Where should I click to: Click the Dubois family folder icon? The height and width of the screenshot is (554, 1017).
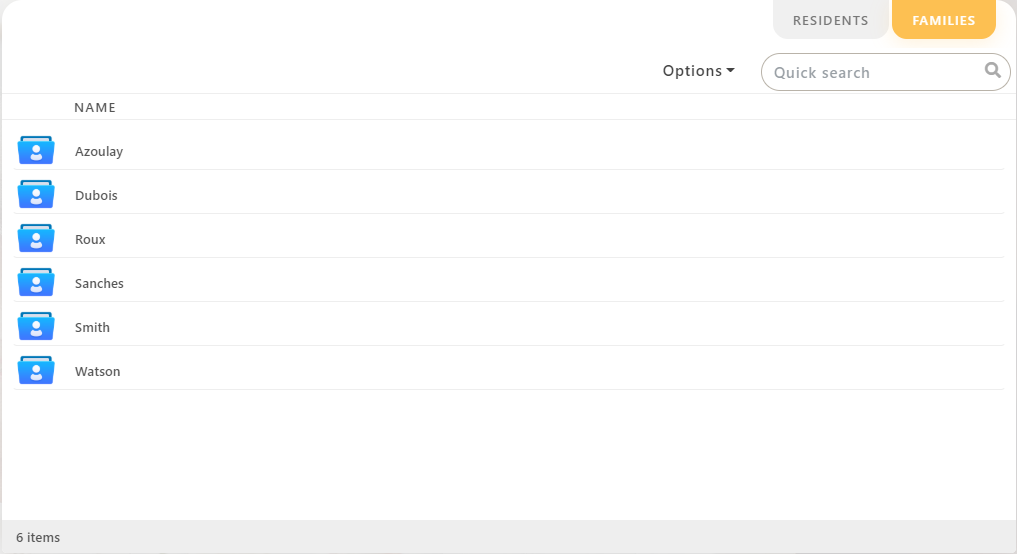(x=36, y=195)
